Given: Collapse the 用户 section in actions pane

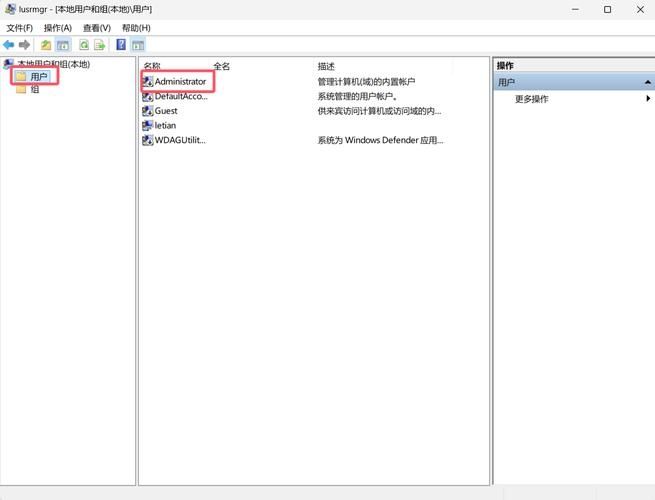Looking at the screenshot, I should pyautogui.click(x=647, y=82).
